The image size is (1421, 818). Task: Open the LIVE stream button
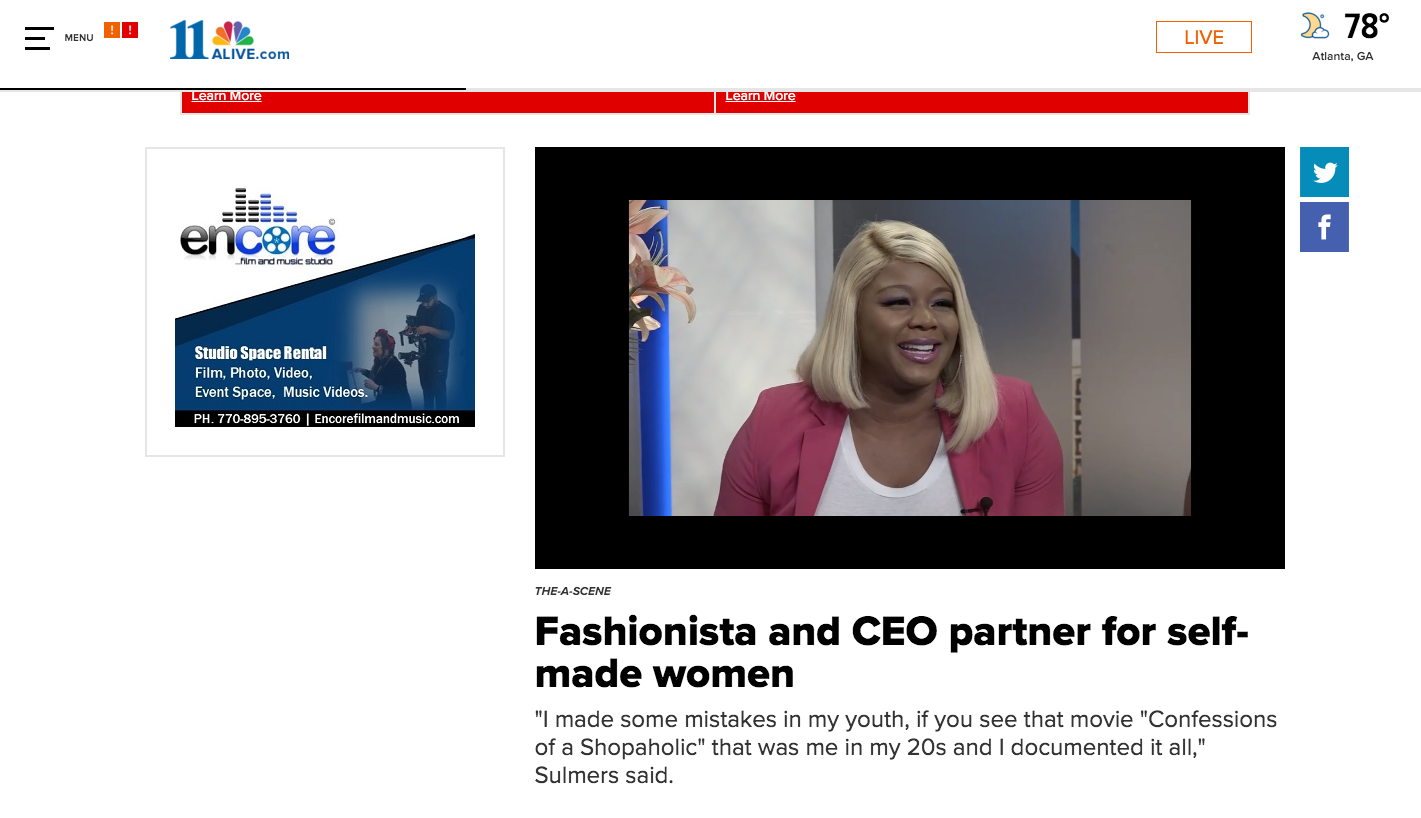coord(1203,37)
